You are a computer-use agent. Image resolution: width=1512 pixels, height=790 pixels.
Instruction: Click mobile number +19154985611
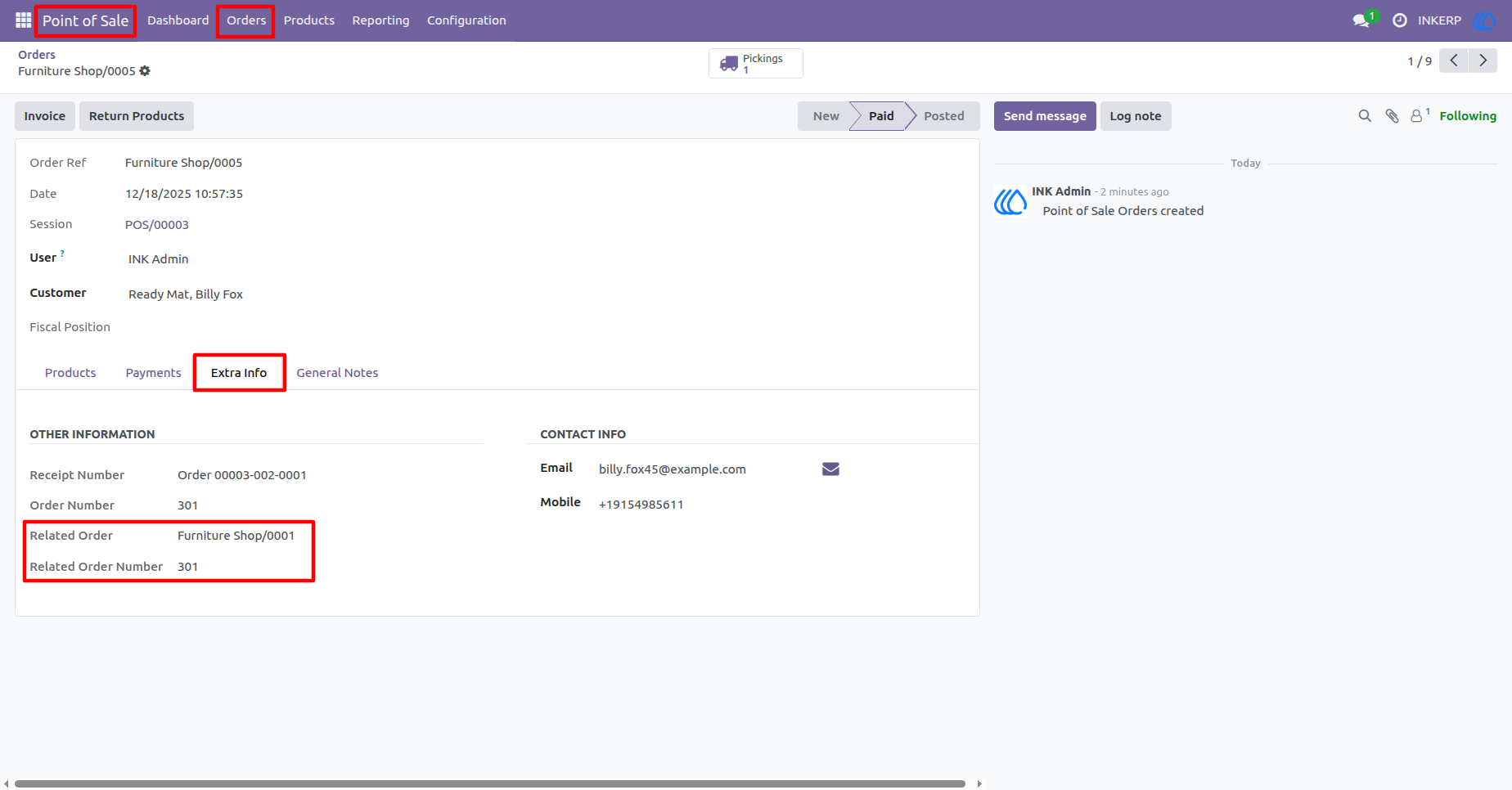[x=641, y=505]
